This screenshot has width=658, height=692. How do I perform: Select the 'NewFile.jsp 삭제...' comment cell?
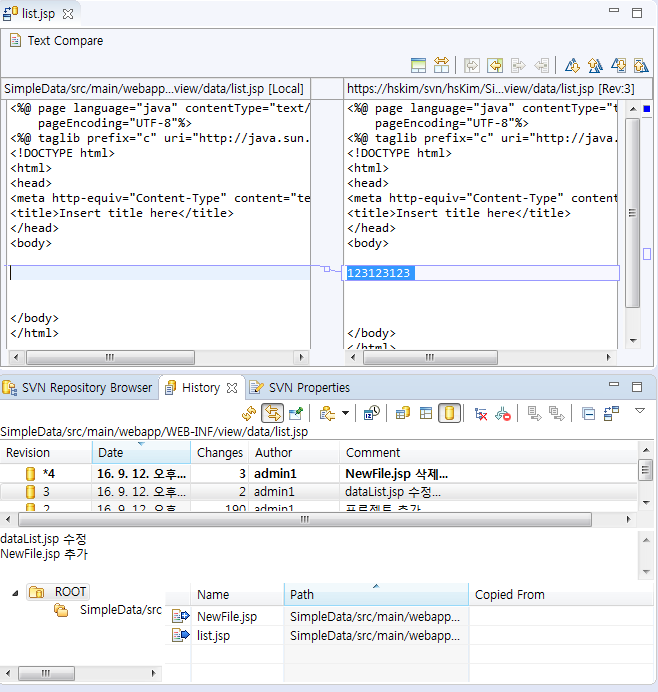[x=396, y=474]
